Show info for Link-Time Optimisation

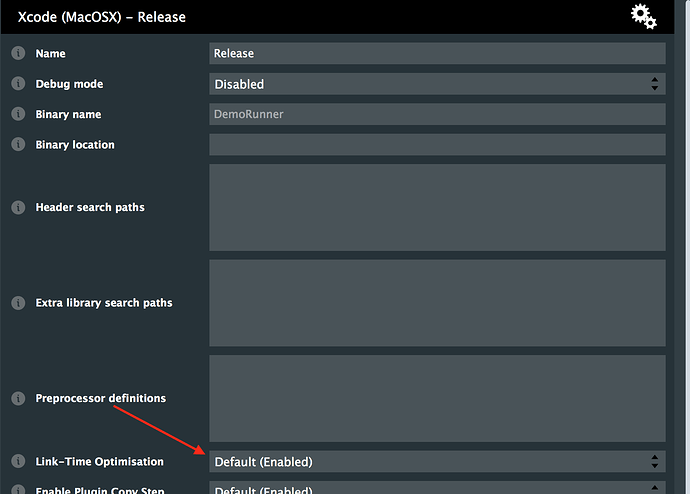pos(18,461)
